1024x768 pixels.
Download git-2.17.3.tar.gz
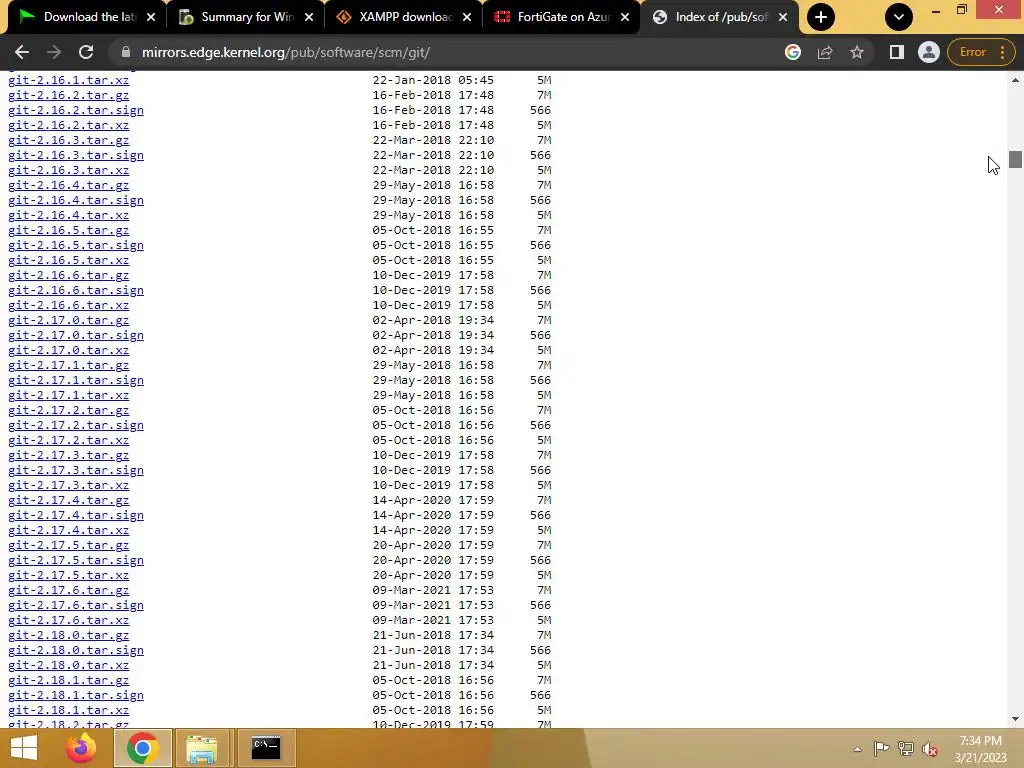(69, 455)
